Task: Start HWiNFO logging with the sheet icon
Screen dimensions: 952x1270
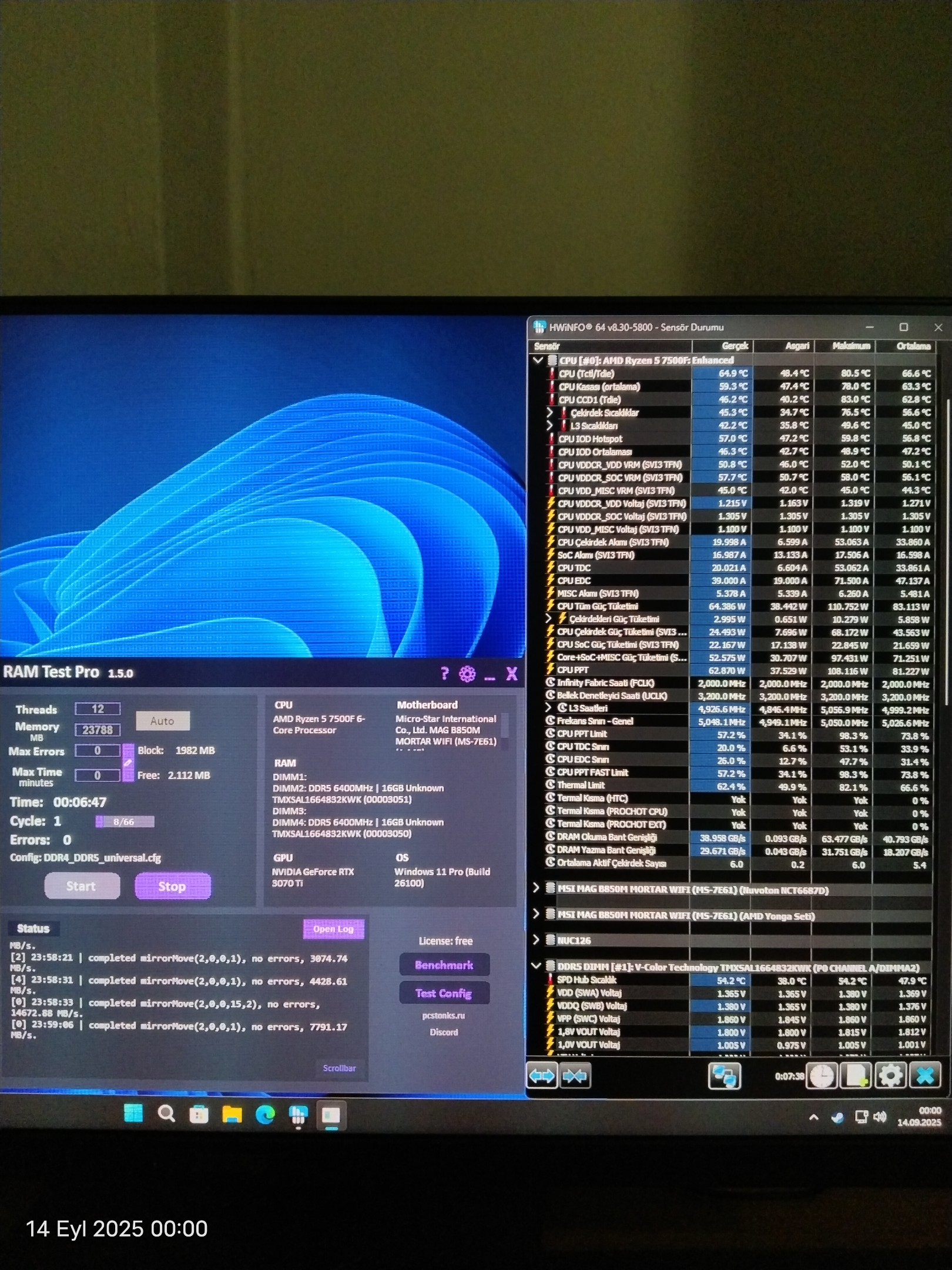Action: pyautogui.click(x=856, y=1076)
